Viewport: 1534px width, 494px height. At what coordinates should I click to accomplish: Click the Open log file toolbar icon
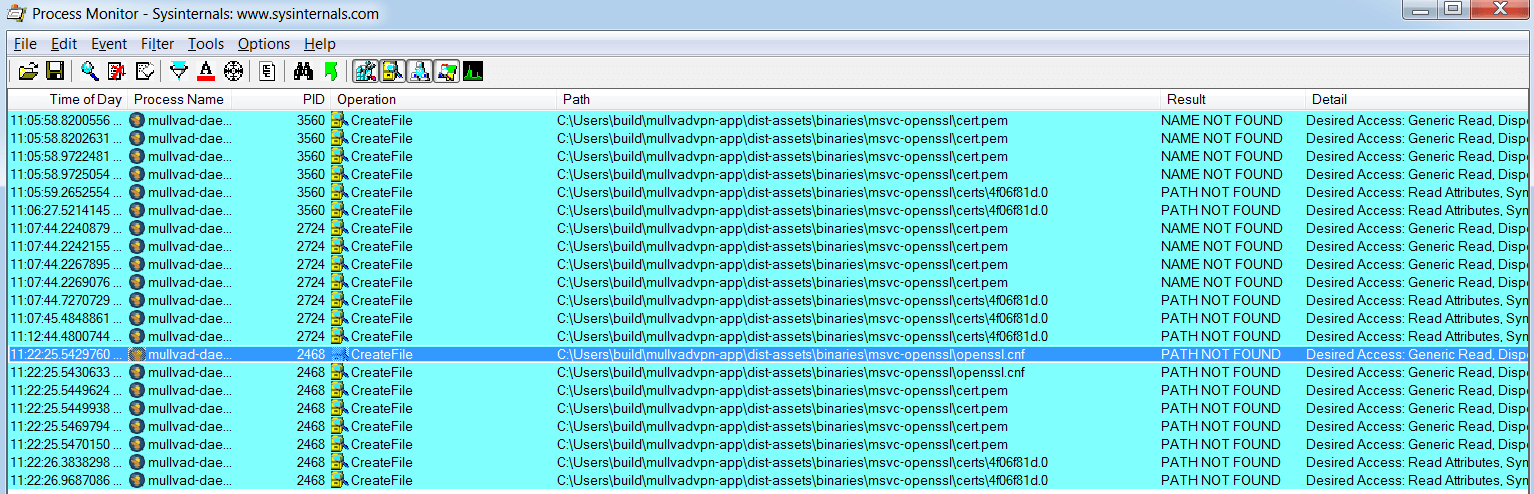coord(28,71)
